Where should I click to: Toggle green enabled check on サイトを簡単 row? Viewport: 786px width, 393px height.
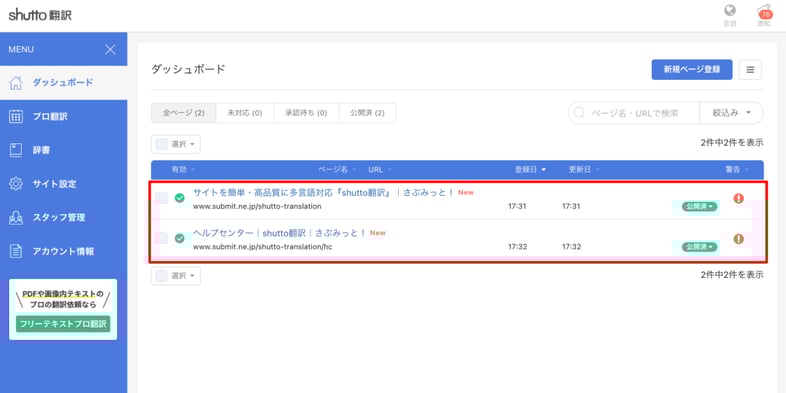(179, 198)
